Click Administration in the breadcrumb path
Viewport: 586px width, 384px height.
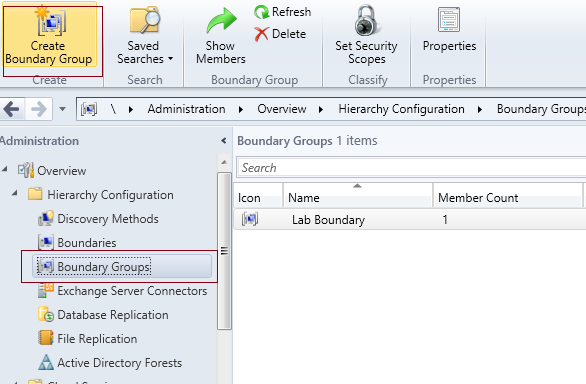tap(186, 109)
